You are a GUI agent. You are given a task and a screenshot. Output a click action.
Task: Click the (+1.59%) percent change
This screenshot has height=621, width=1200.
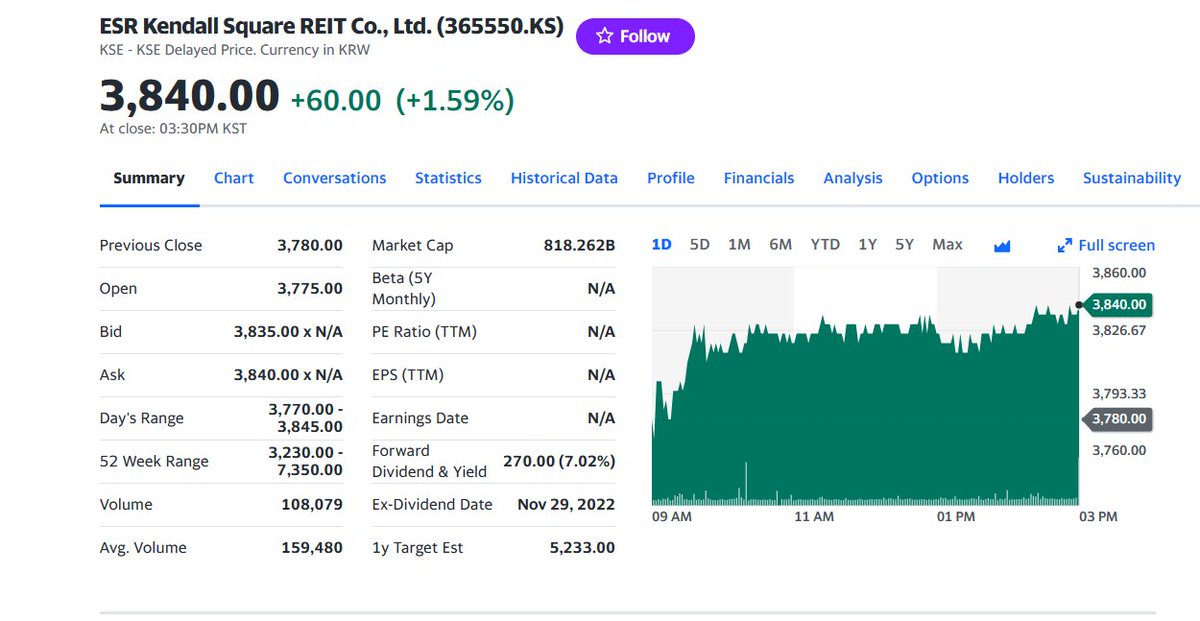tap(455, 100)
